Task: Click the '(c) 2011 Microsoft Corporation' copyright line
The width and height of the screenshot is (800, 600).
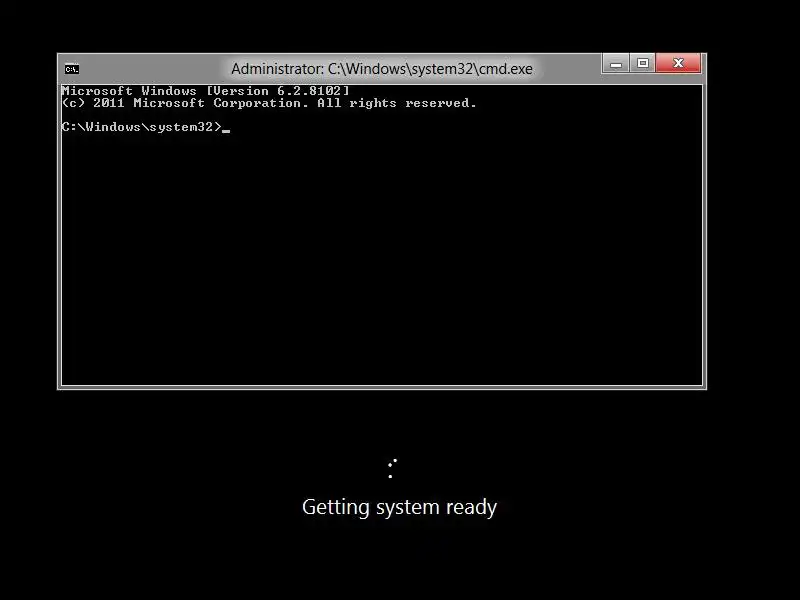Action: click(269, 103)
